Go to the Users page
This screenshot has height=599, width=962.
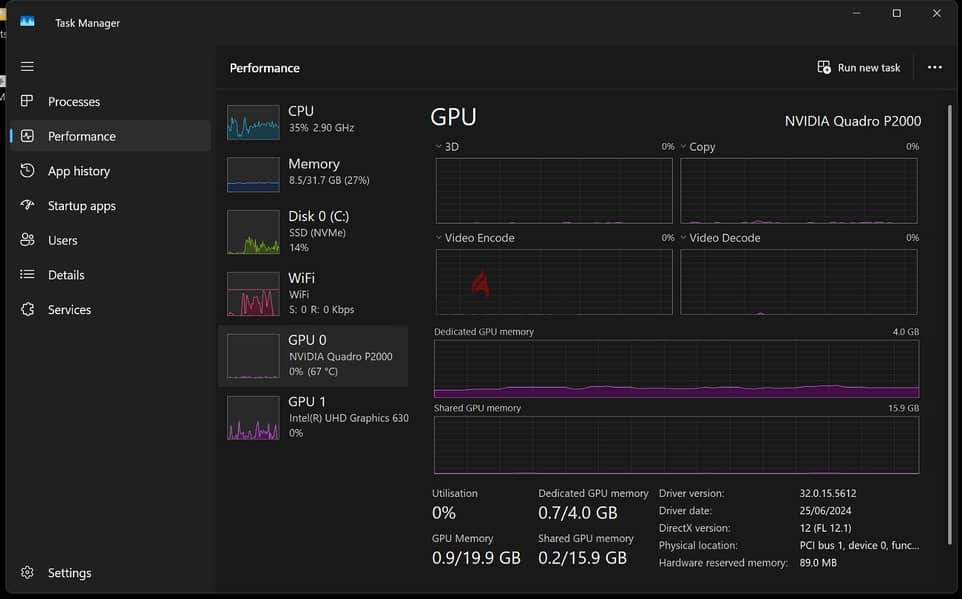tap(110, 240)
